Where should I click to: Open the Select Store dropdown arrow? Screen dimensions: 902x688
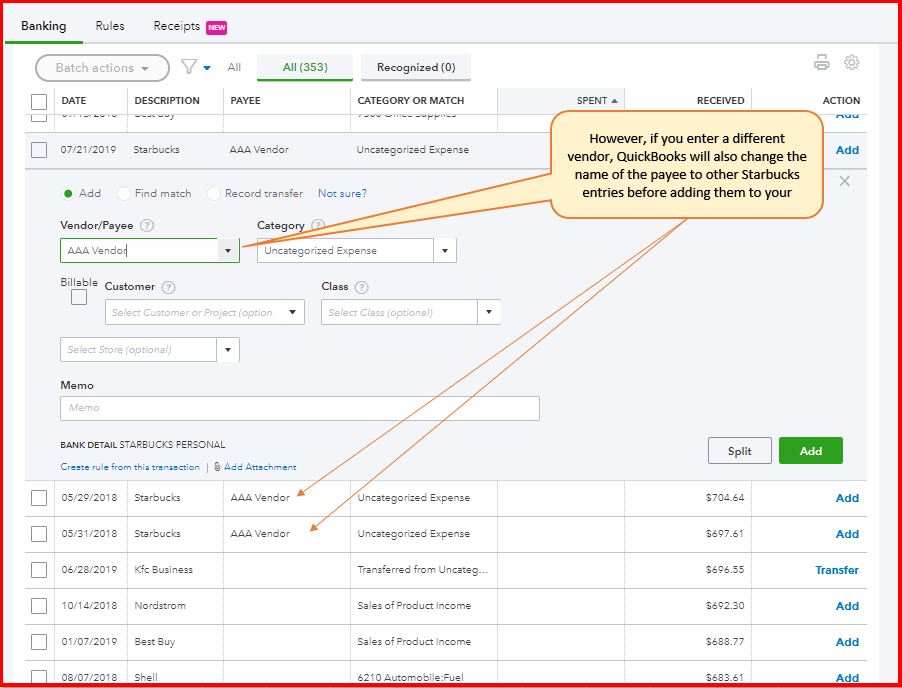tap(228, 350)
